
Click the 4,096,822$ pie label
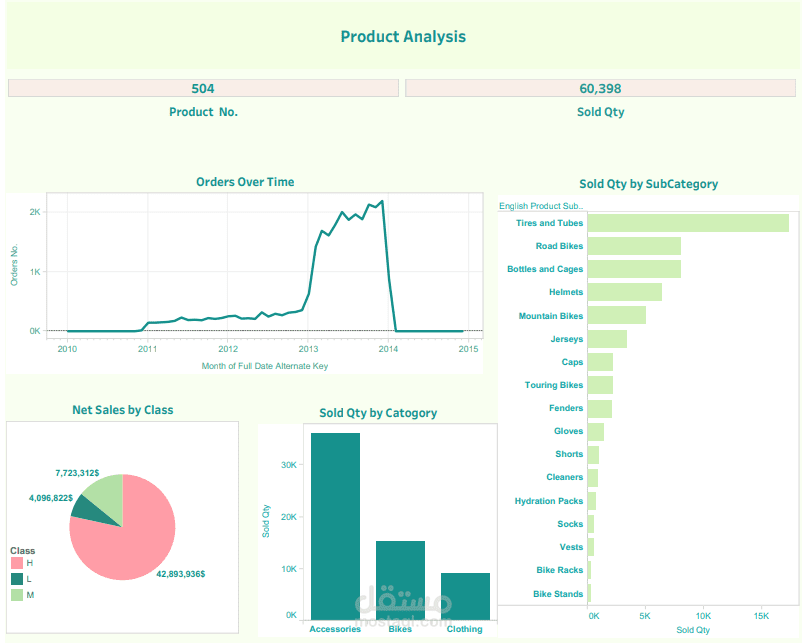click(x=50, y=498)
